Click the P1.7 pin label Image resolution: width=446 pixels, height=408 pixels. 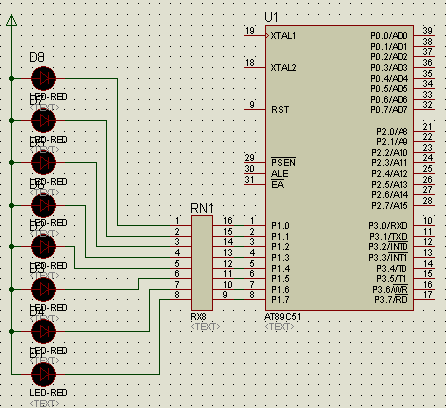tap(280, 300)
